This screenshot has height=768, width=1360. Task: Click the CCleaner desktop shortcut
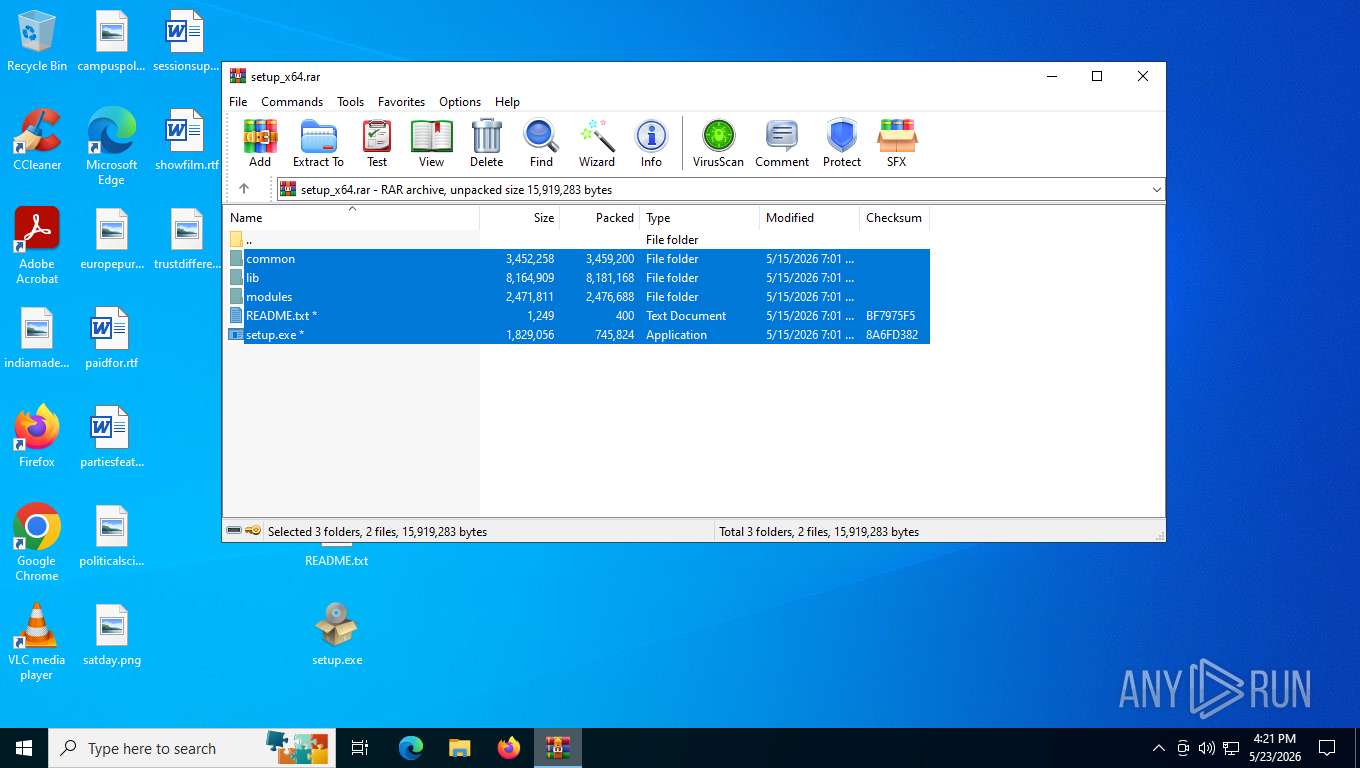coord(37,140)
